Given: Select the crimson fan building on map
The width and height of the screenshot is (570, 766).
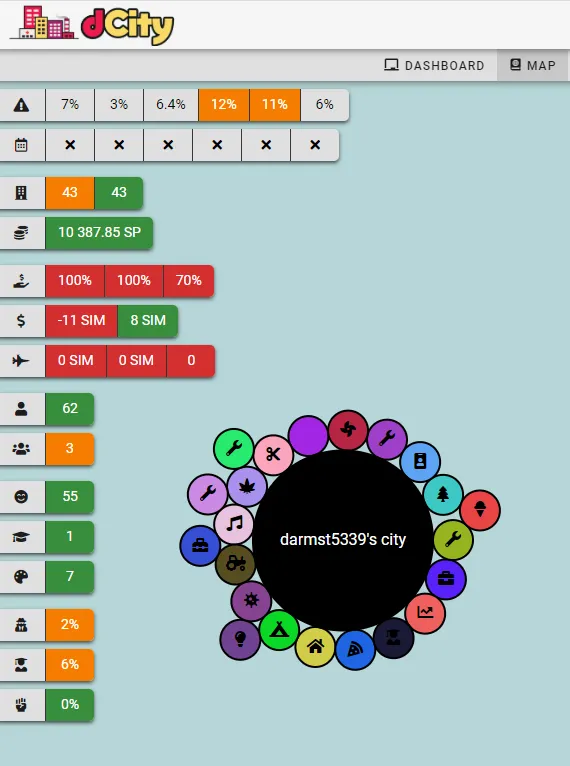Looking at the screenshot, I should coord(348,430).
